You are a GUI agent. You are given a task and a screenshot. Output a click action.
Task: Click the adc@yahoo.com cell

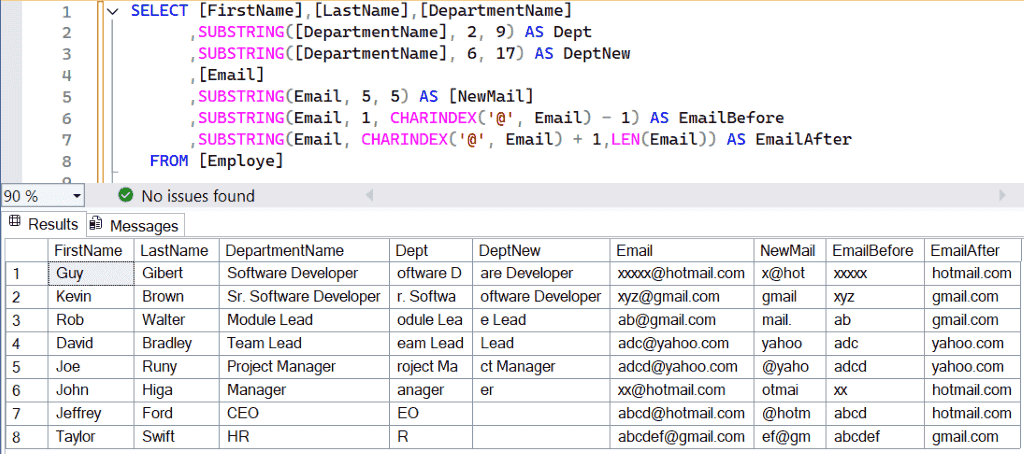[x=682, y=343]
